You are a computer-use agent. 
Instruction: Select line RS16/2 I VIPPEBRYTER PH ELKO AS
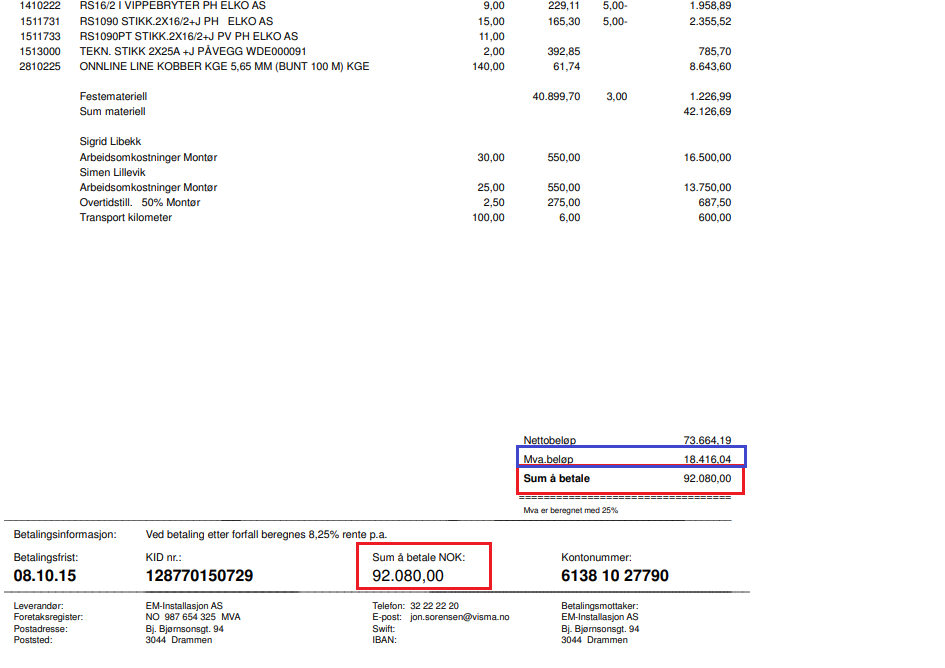[x=172, y=5]
